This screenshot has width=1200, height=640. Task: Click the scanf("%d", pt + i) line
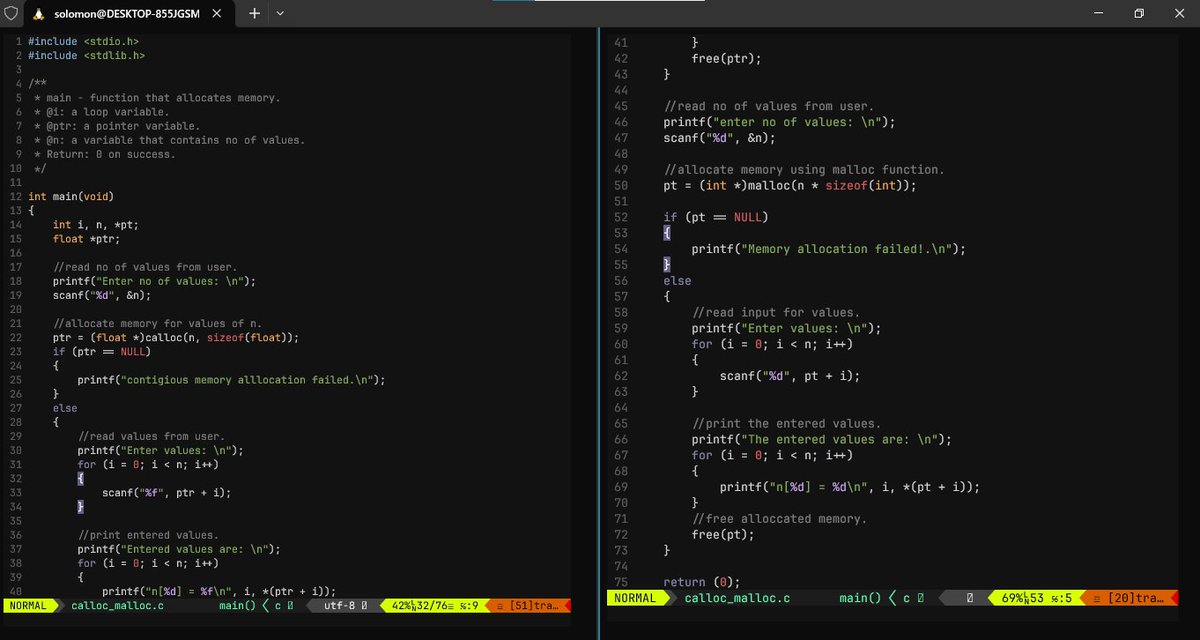click(790, 376)
